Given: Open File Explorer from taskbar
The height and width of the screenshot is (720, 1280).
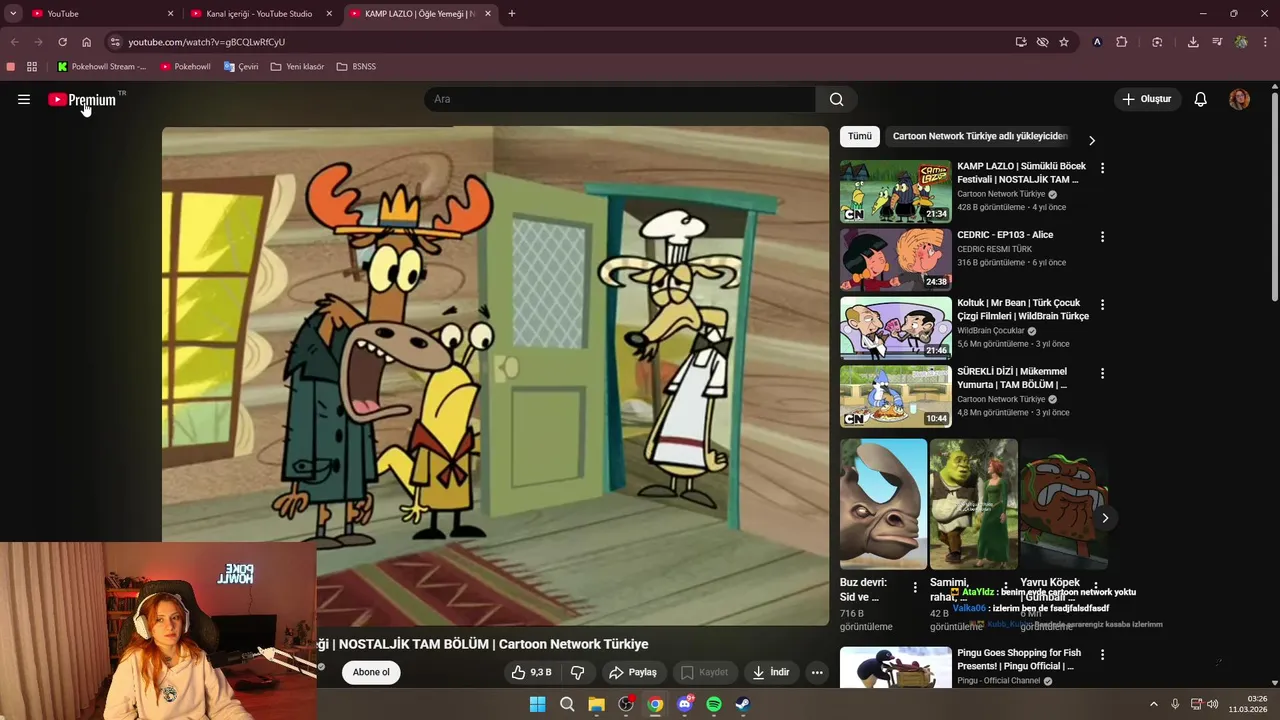Looking at the screenshot, I should pyautogui.click(x=596, y=704).
